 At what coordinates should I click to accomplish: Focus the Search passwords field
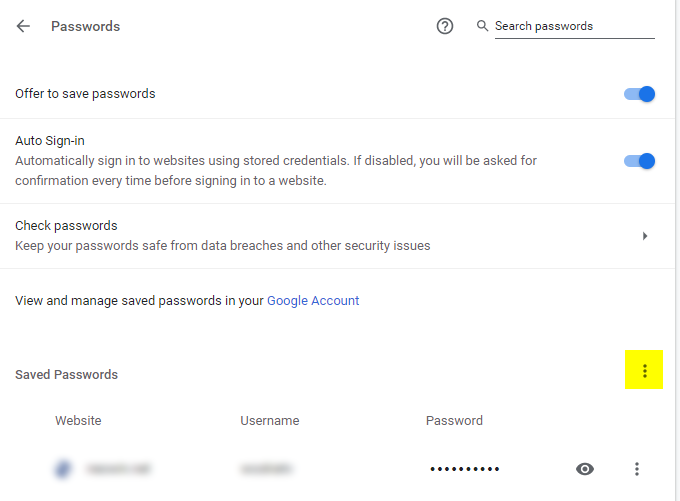tap(574, 26)
